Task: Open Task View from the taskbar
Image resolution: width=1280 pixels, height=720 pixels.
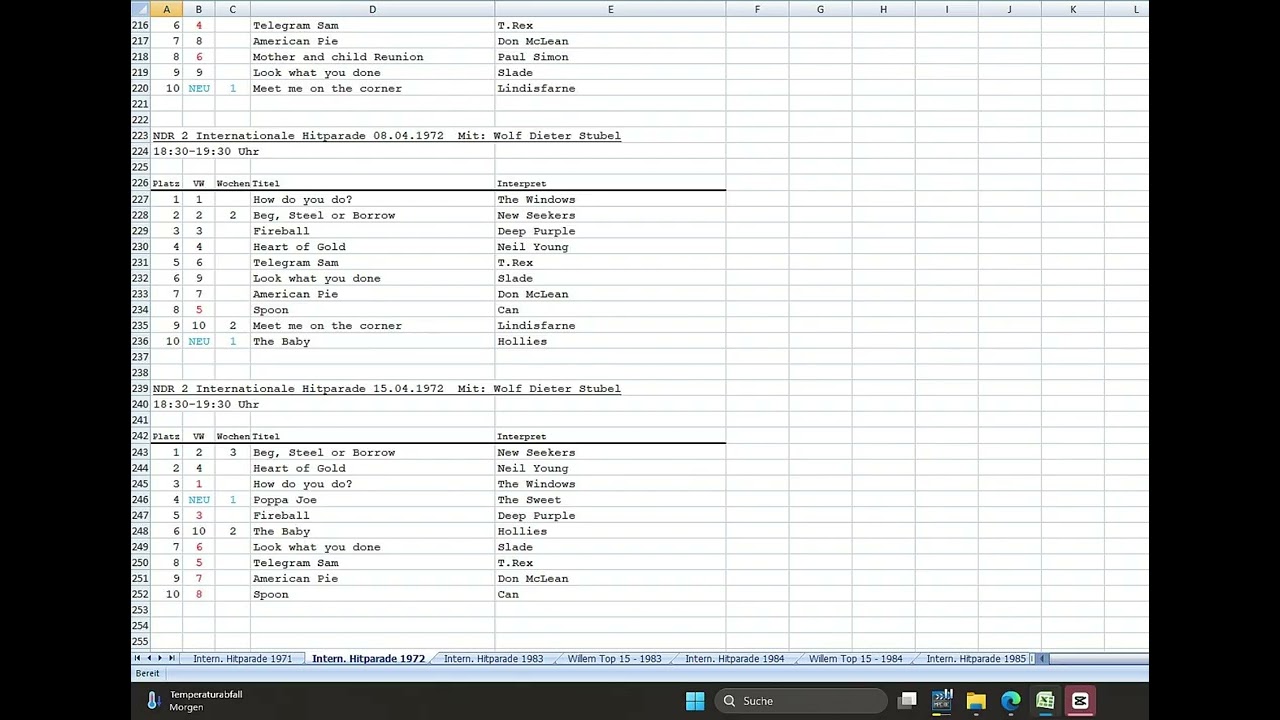Action: coord(907,701)
